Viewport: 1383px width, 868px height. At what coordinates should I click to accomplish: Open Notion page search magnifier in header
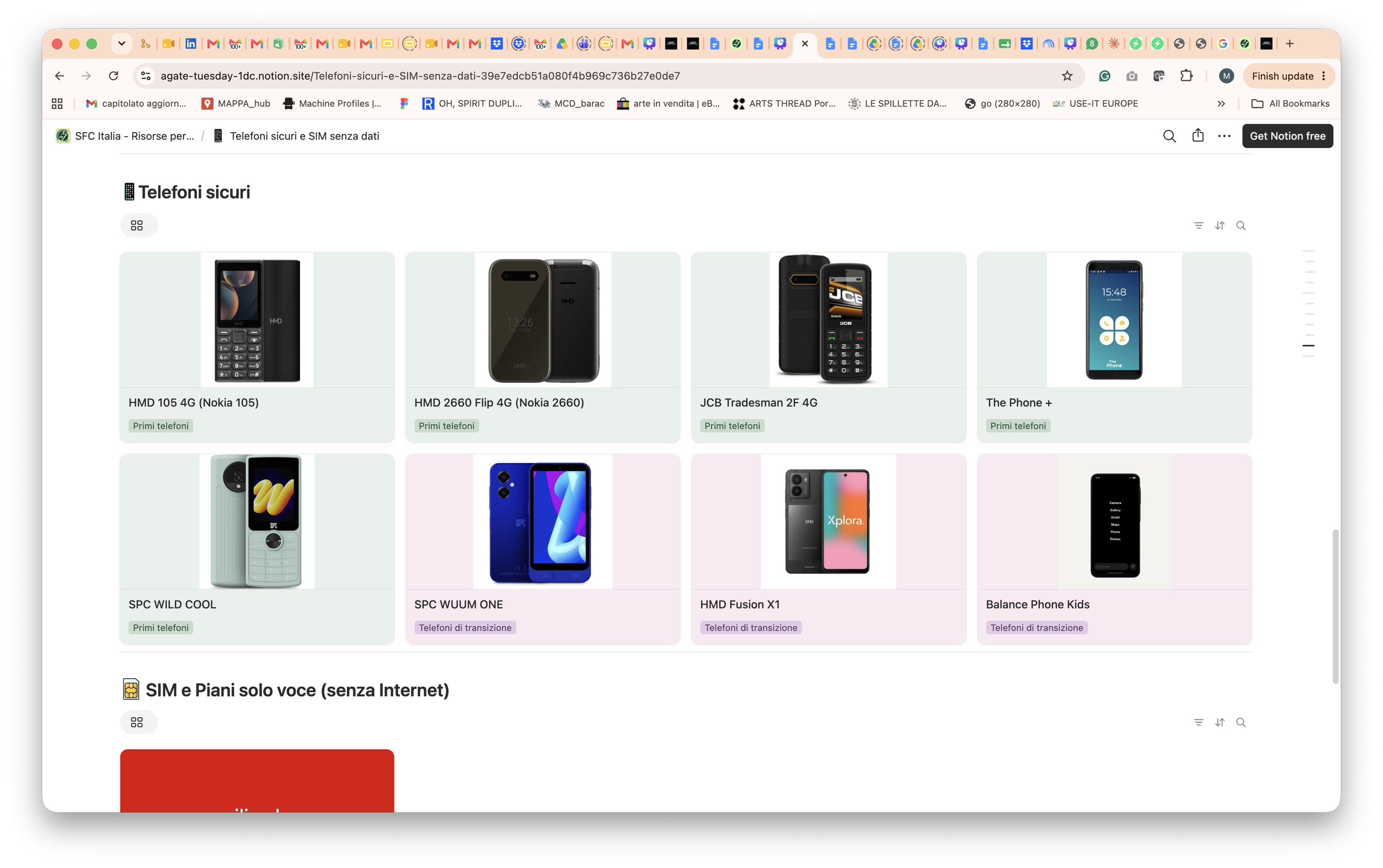coord(1169,136)
